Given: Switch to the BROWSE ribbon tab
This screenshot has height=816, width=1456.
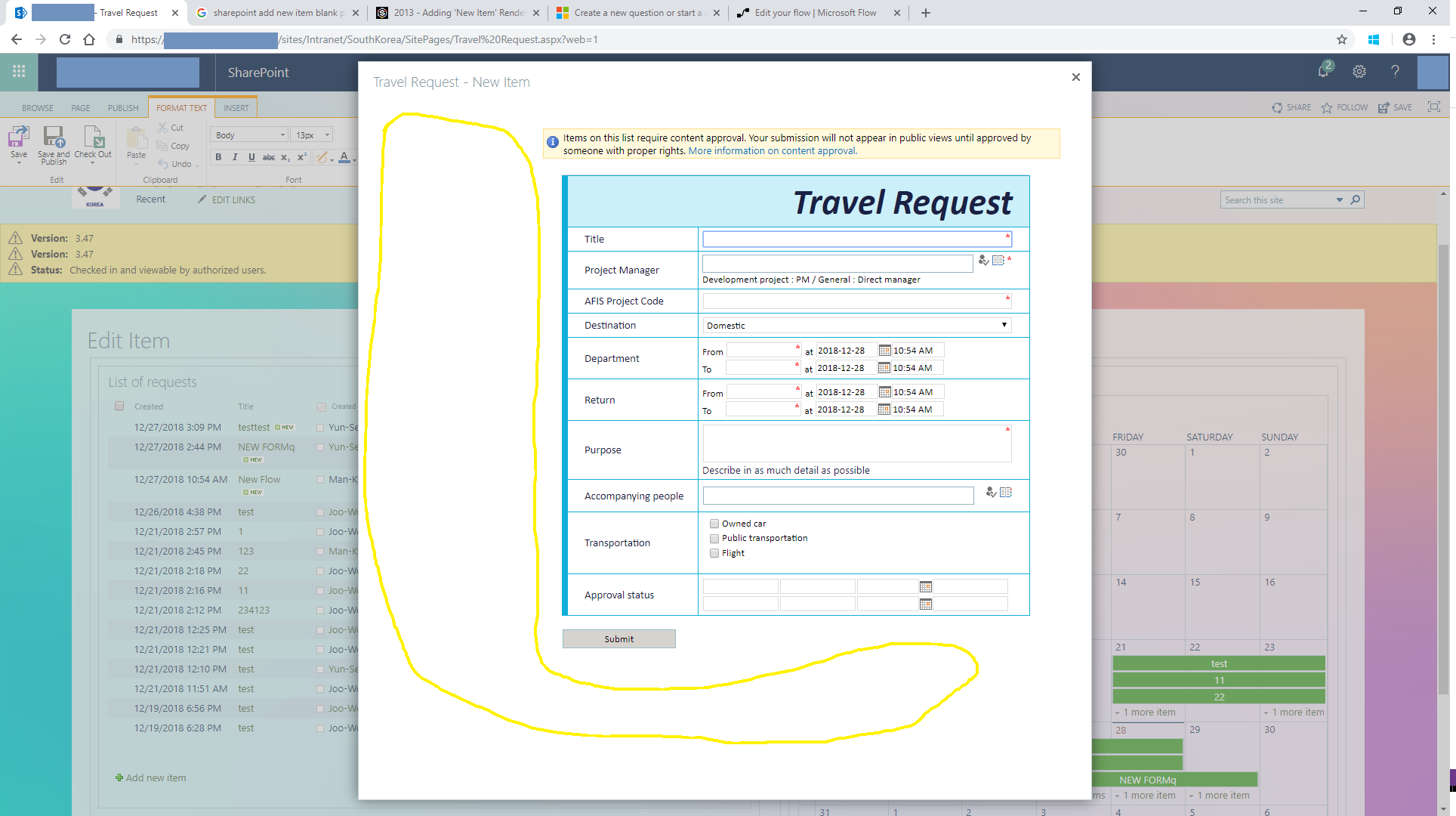Looking at the screenshot, I should [38, 108].
